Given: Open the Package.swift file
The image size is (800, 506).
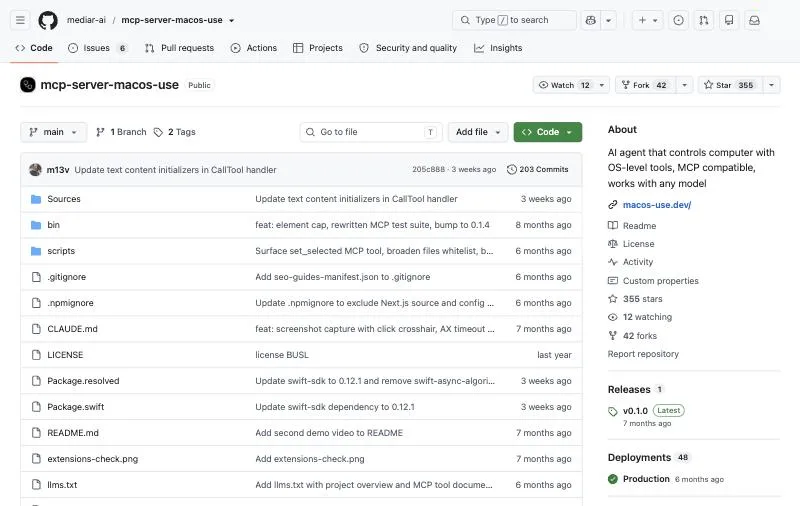Looking at the screenshot, I should coord(76,407).
